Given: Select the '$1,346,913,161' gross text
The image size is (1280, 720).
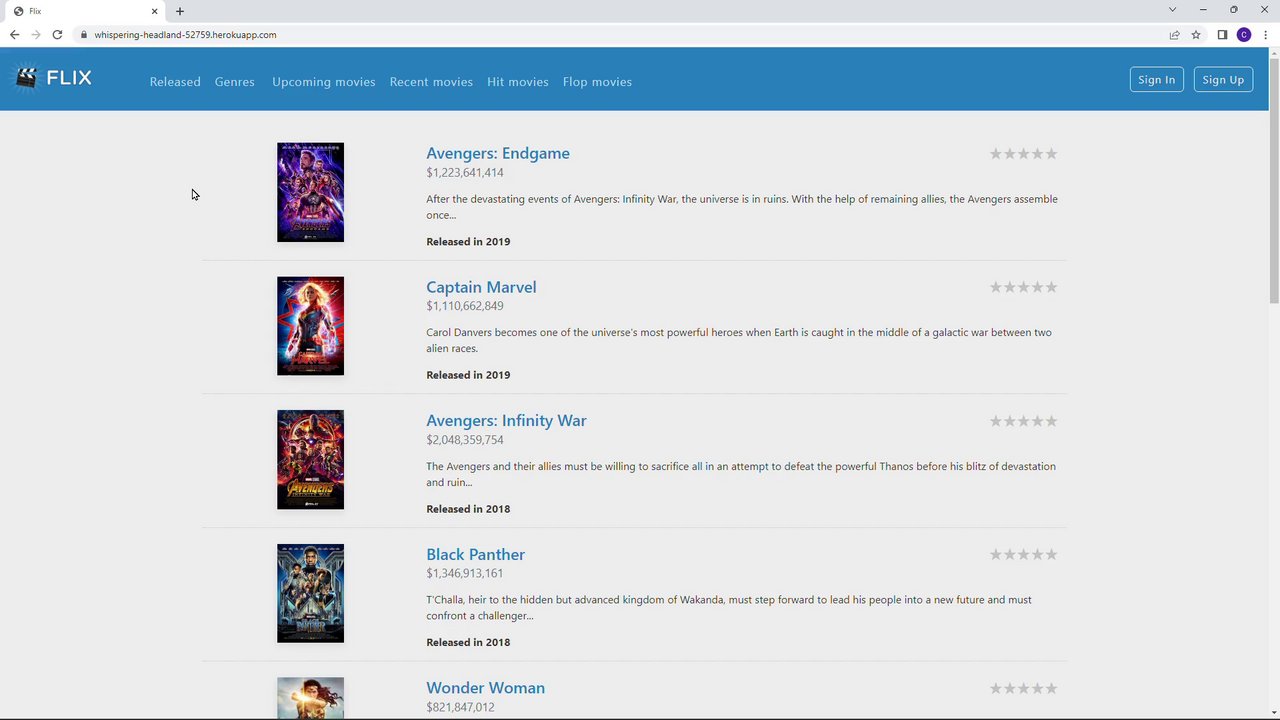Looking at the screenshot, I should [x=465, y=573].
